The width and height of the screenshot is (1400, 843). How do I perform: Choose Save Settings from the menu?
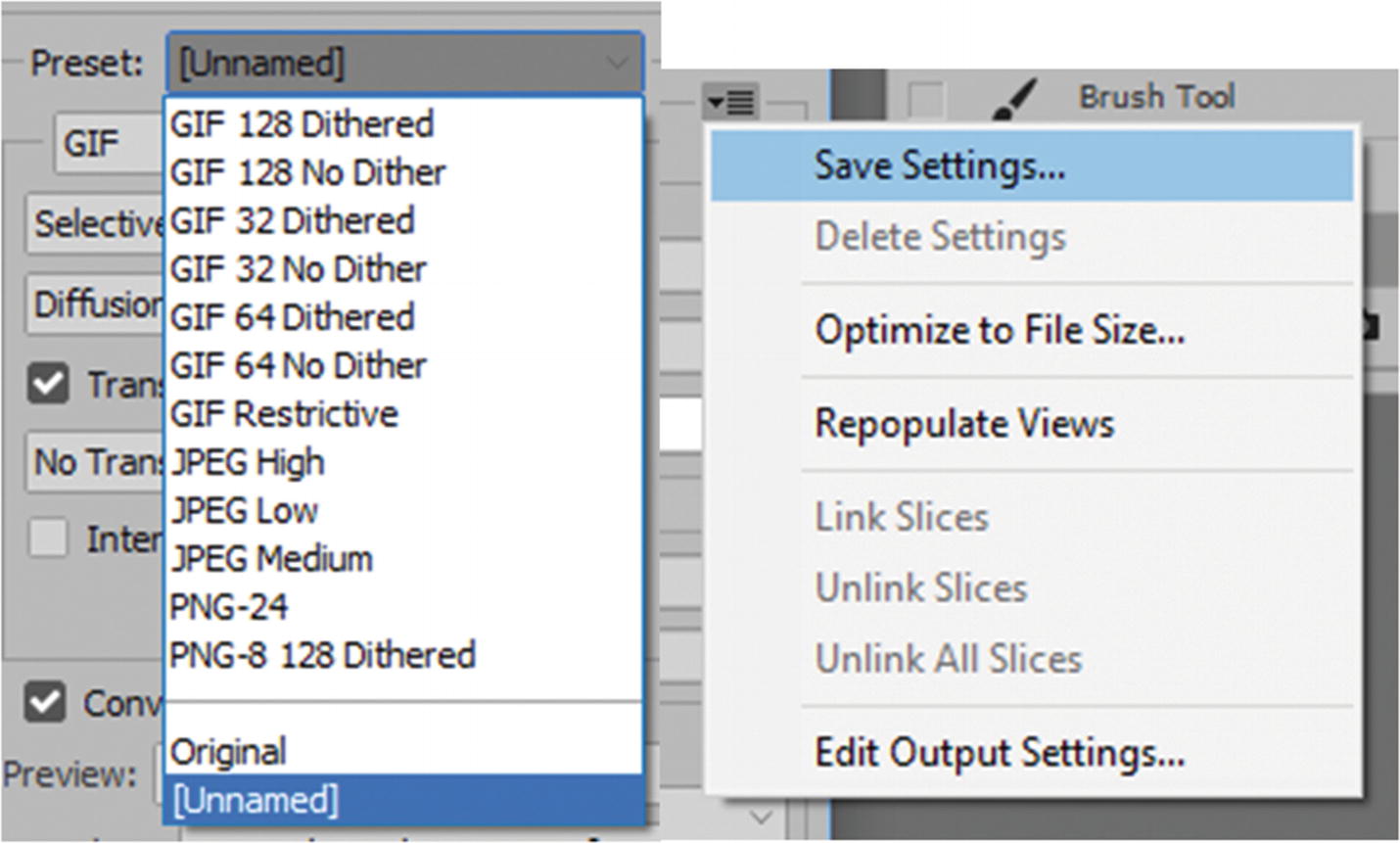[940, 165]
